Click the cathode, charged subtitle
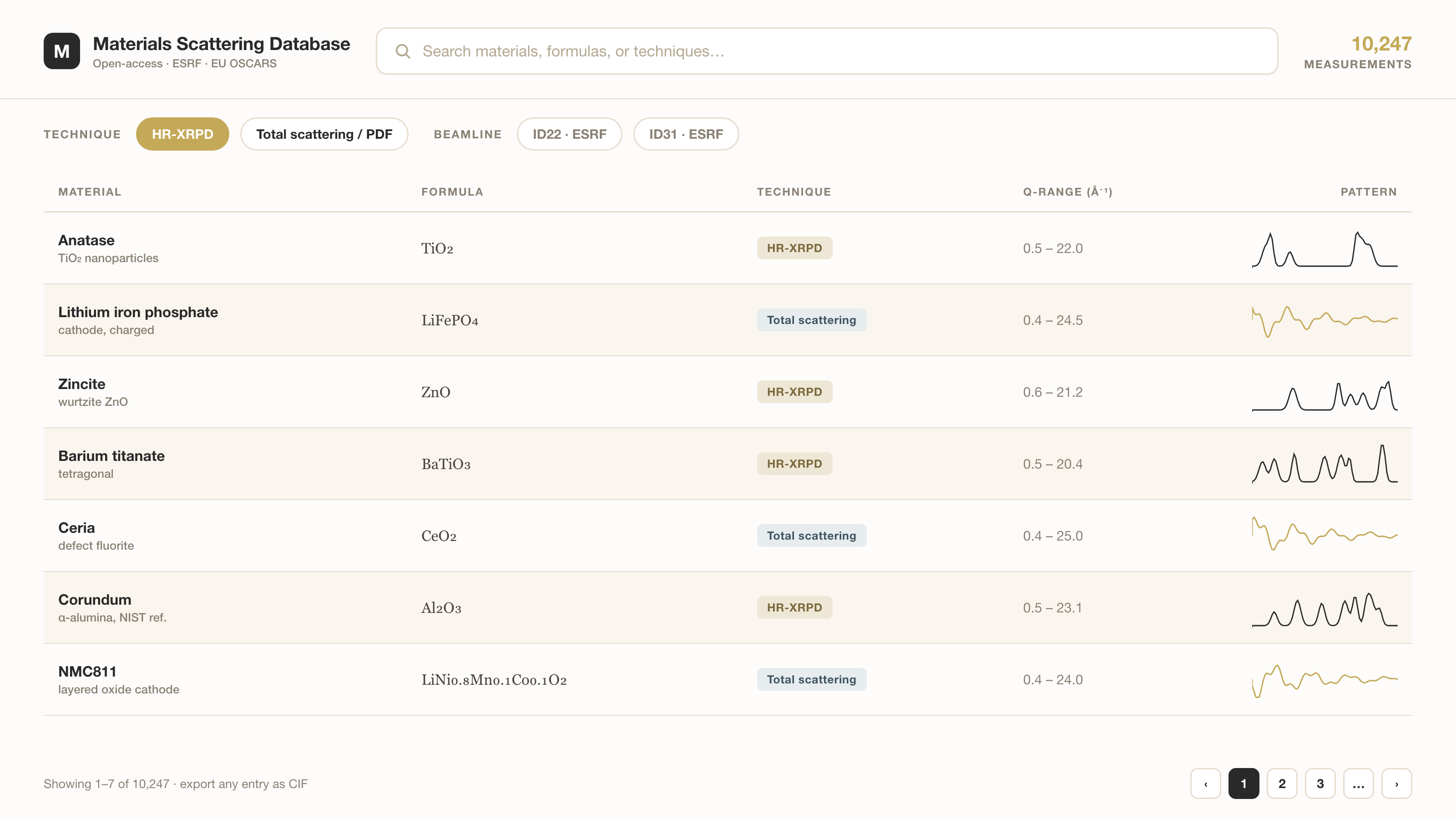Screen dimensions: 1456x819 coord(106,329)
